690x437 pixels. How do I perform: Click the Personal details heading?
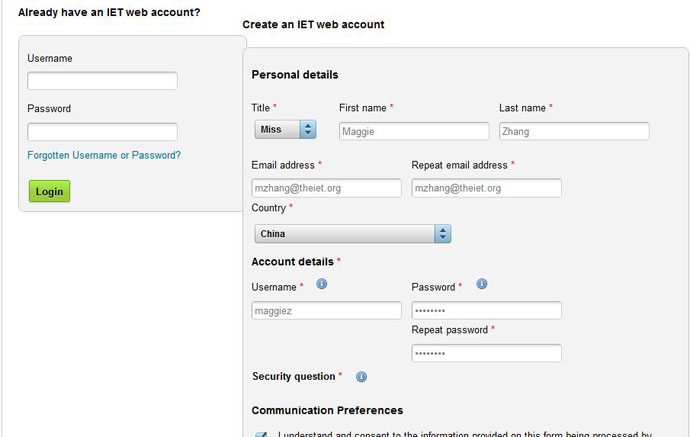[295, 75]
